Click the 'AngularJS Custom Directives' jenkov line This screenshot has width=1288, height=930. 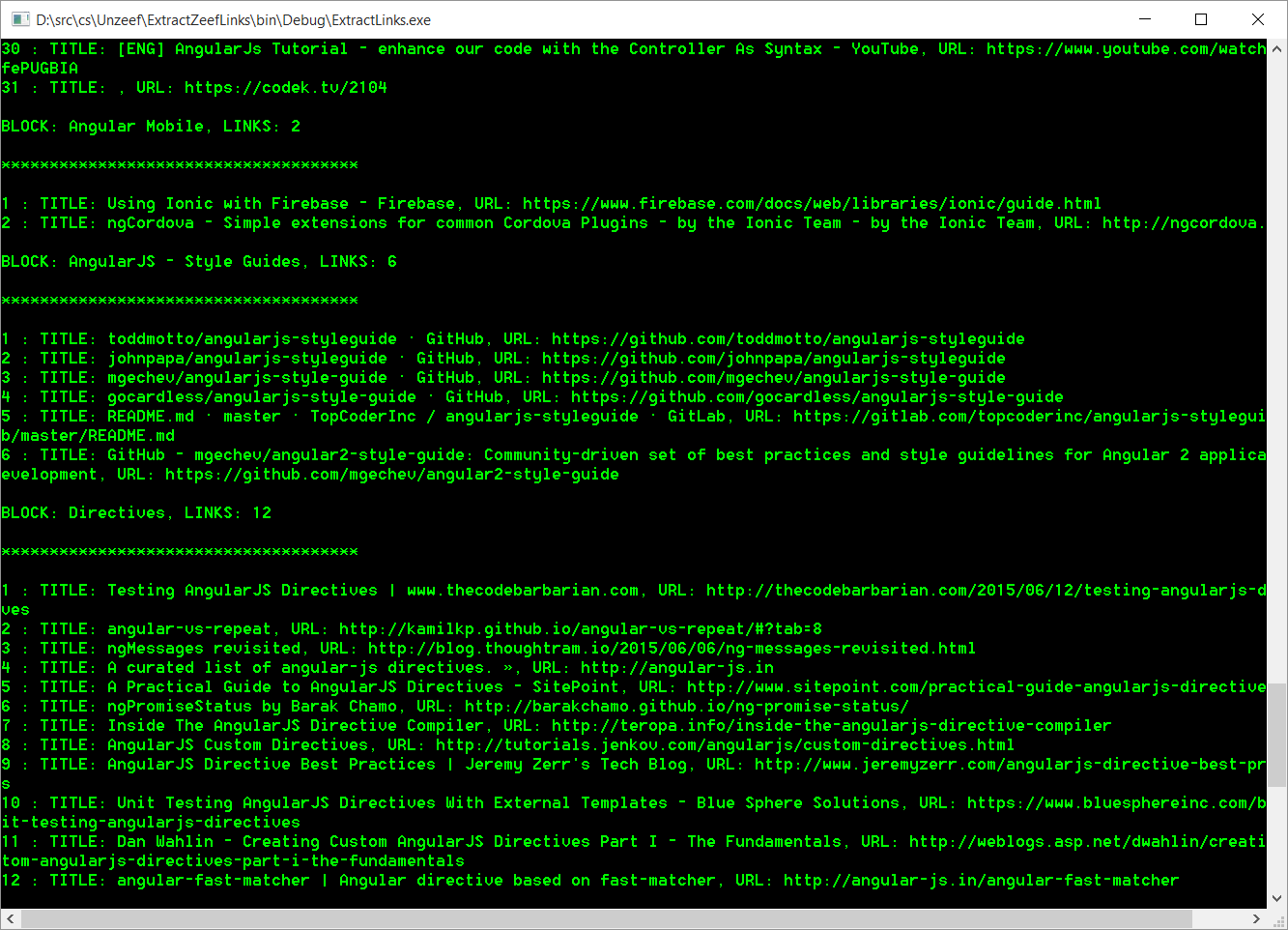(x=508, y=744)
